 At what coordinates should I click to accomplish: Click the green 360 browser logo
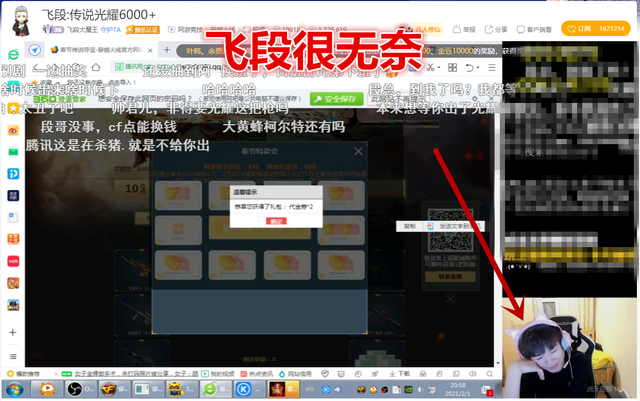pos(13,54)
